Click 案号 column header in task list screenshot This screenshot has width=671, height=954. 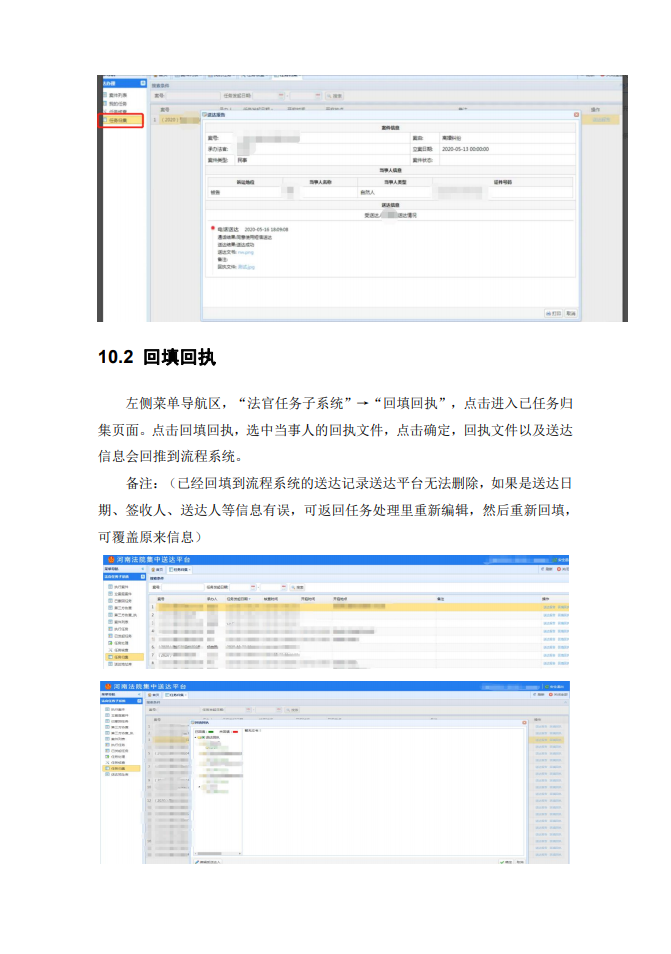coord(160,599)
